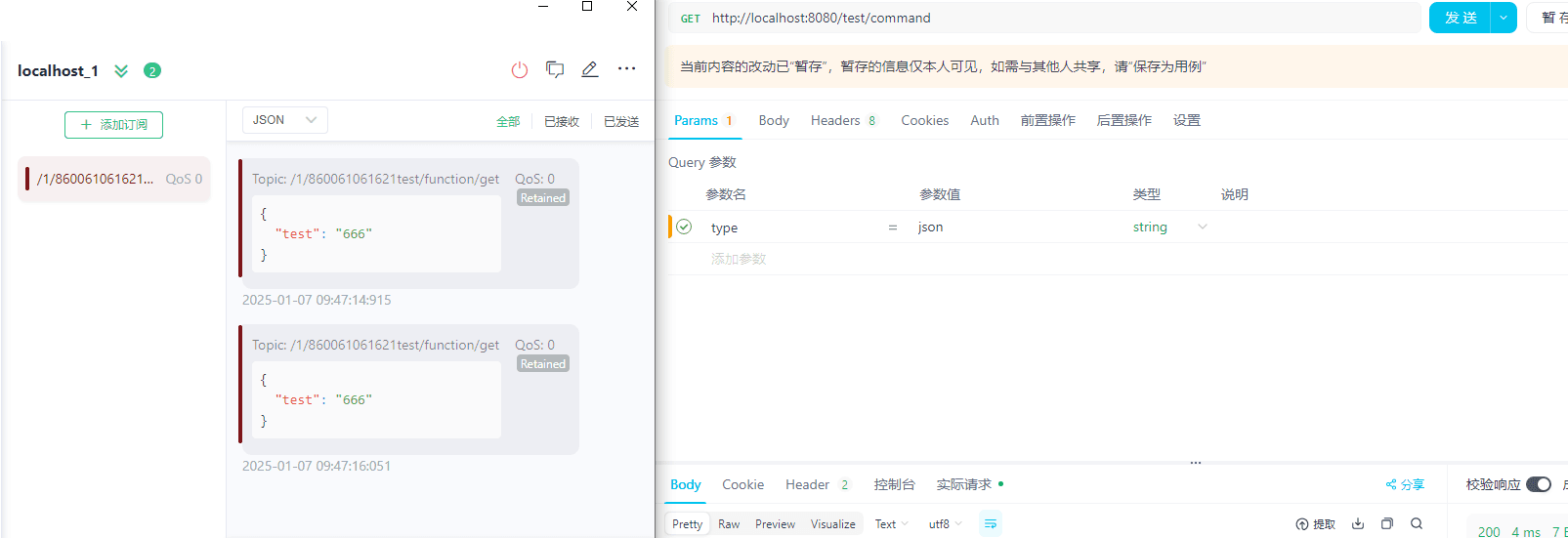Click first message JSON payload
1568x538 pixels.
click(376, 233)
